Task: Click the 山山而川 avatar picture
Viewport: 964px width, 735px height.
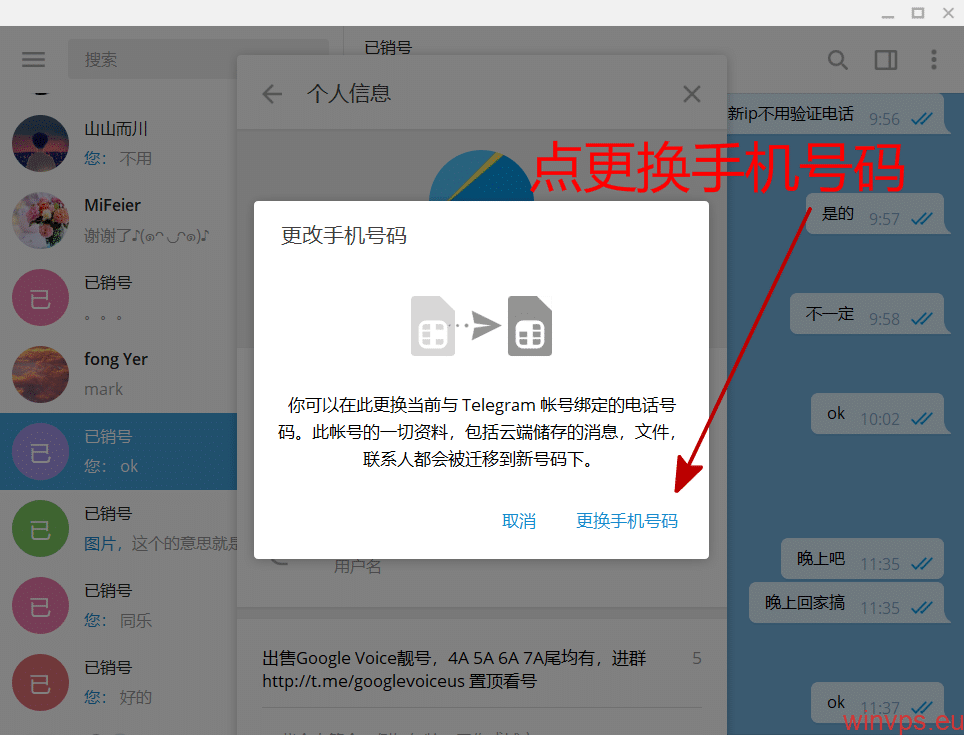Action: click(x=41, y=143)
